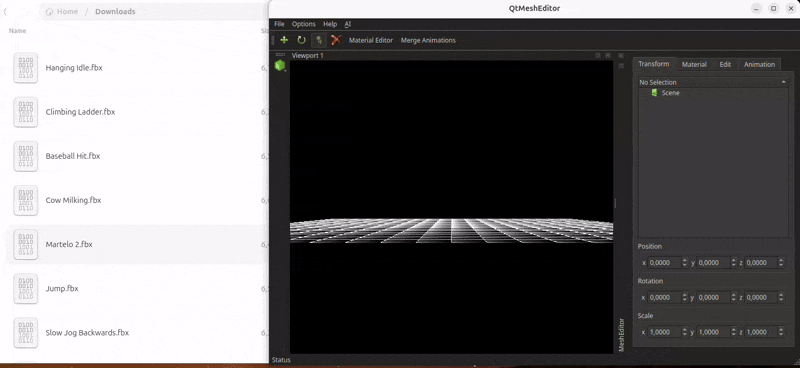800x368 pixels.
Task: Click the Viewport 1 title label
Action: (x=308, y=55)
